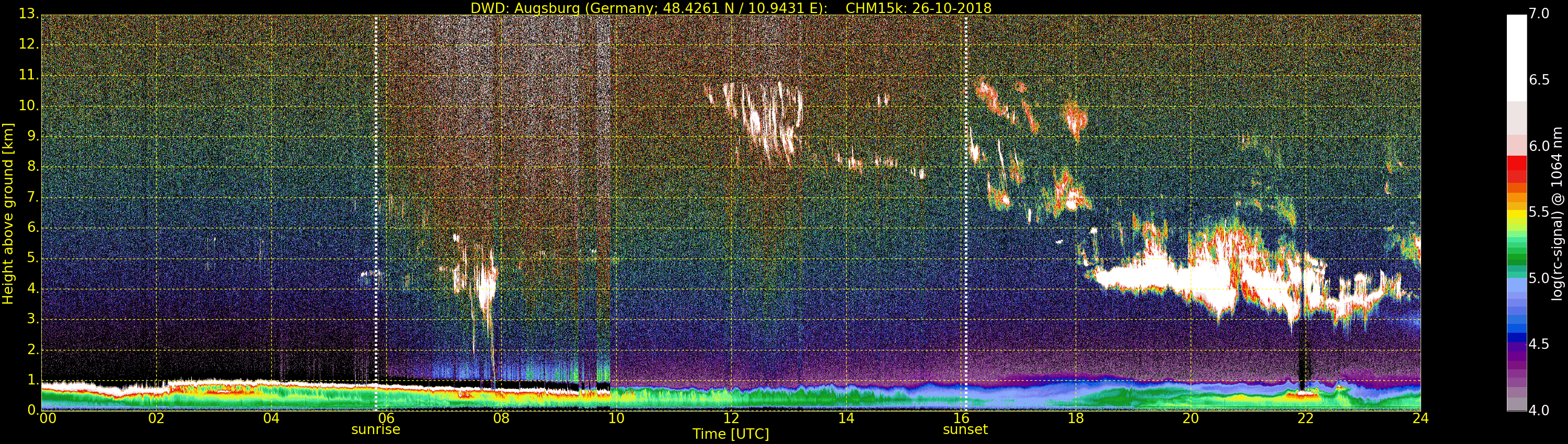Click the time axis tick label '08'
The width and height of the screenshot is (1568, 444).
pos(501,418)
